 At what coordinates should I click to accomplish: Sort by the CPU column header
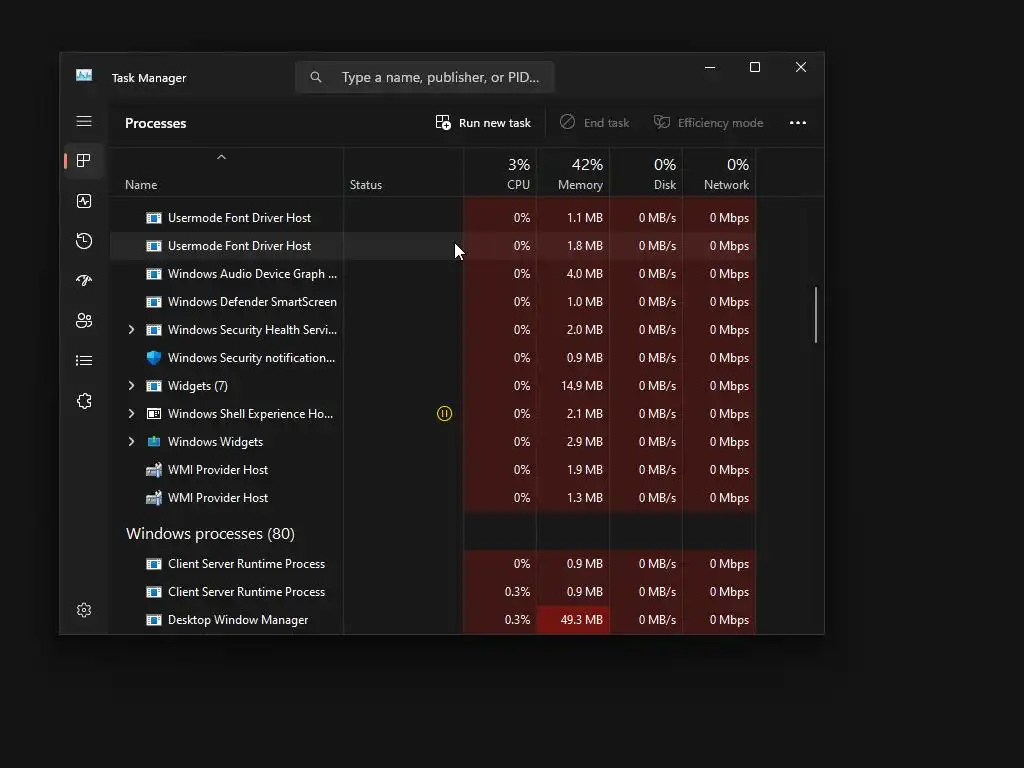(x=500, y=172)
